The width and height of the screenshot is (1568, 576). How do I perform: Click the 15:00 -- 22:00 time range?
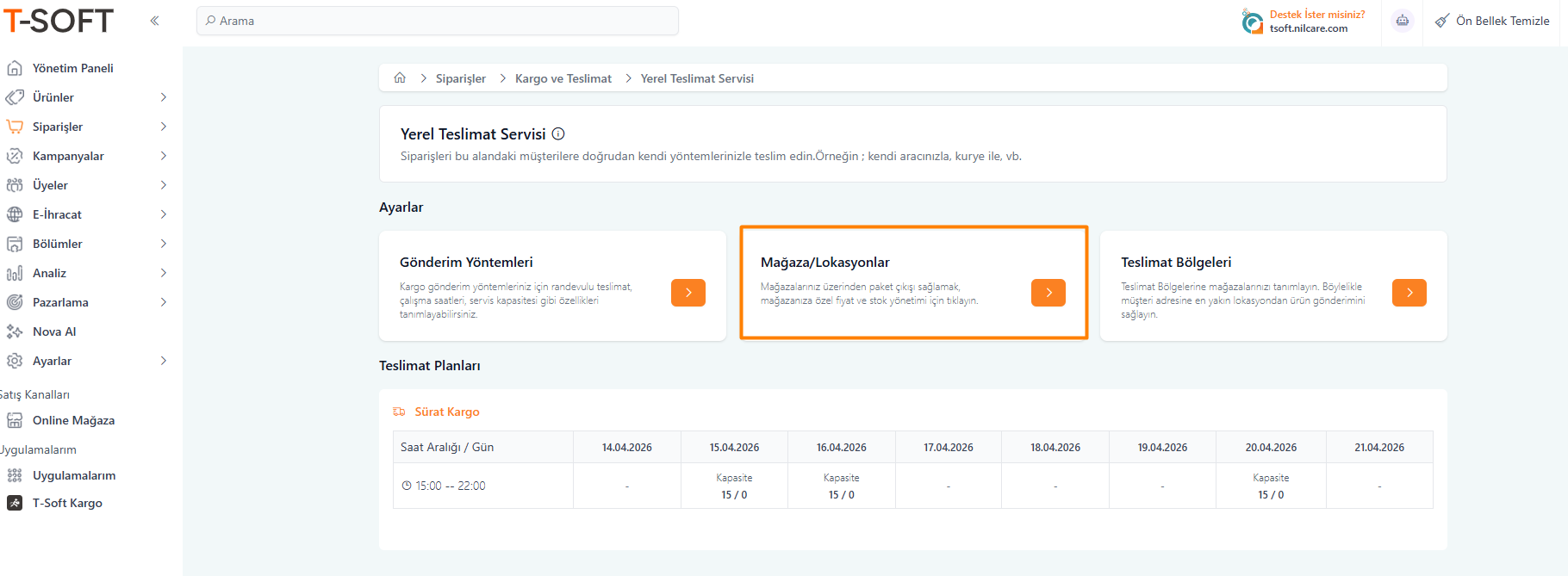click(451, 486)
